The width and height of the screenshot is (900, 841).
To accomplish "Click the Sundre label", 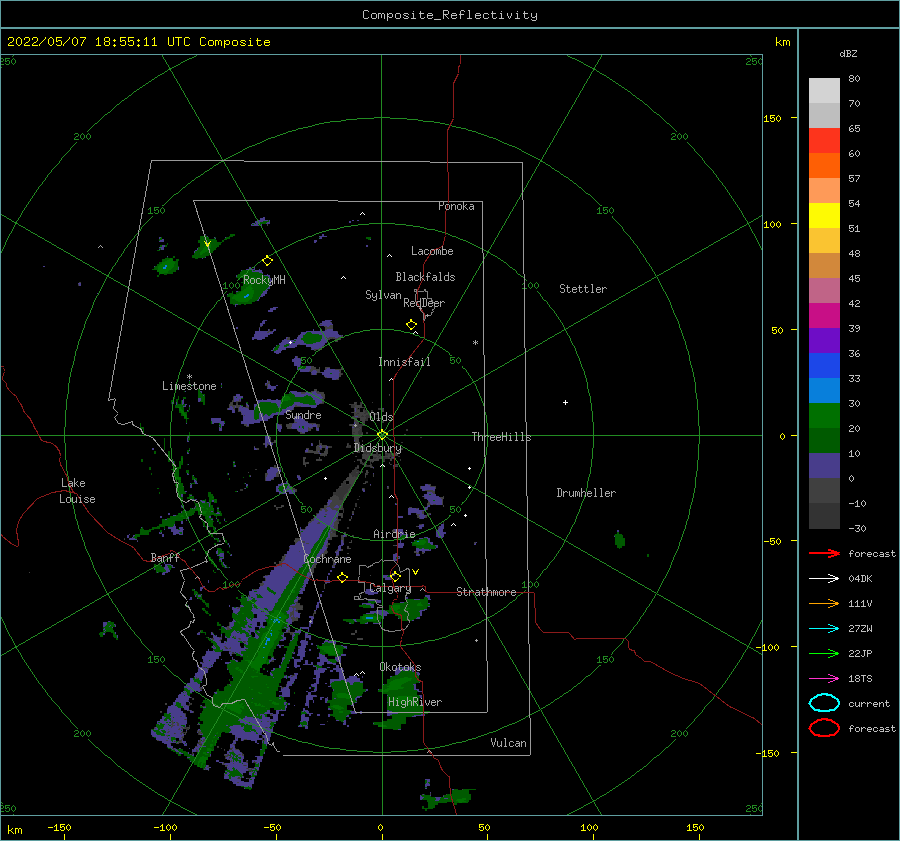I will click(303, 415).
